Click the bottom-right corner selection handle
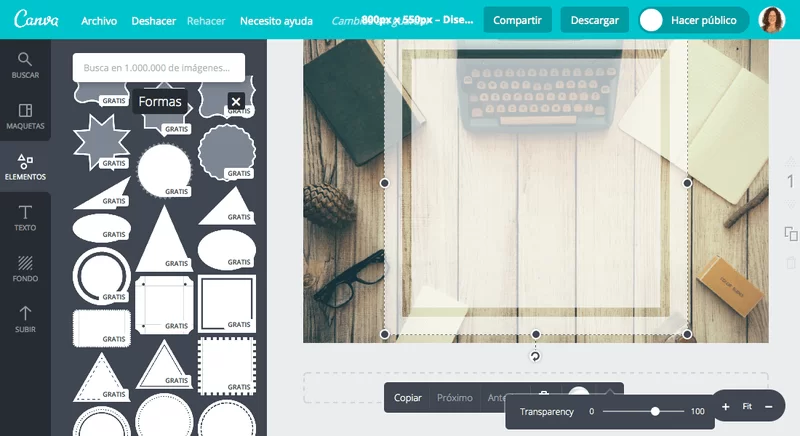800x436 pixels. click(x=687, y=334)
